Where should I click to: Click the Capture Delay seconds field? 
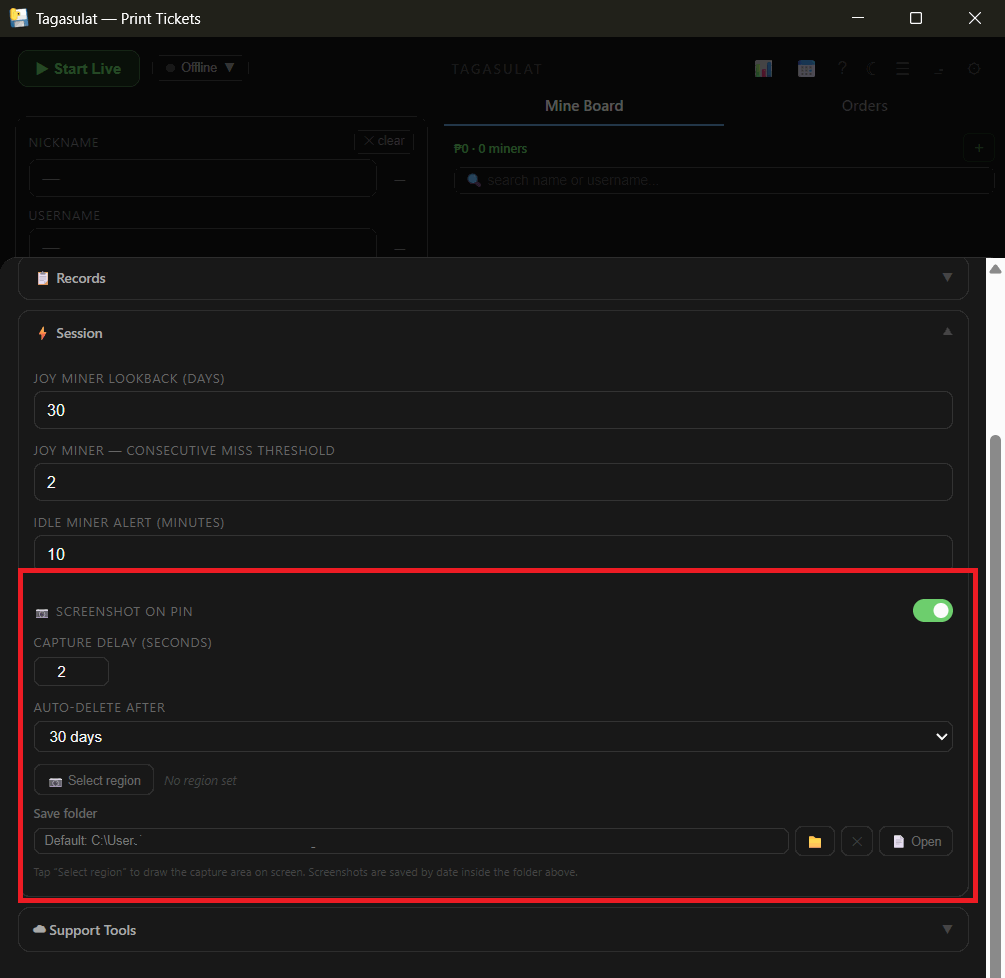(x=71, y=672)
